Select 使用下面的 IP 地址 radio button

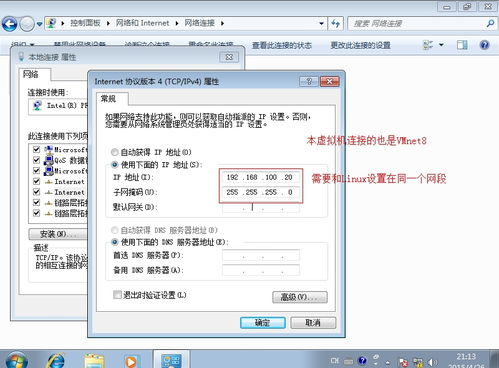(x=114, y=165)
